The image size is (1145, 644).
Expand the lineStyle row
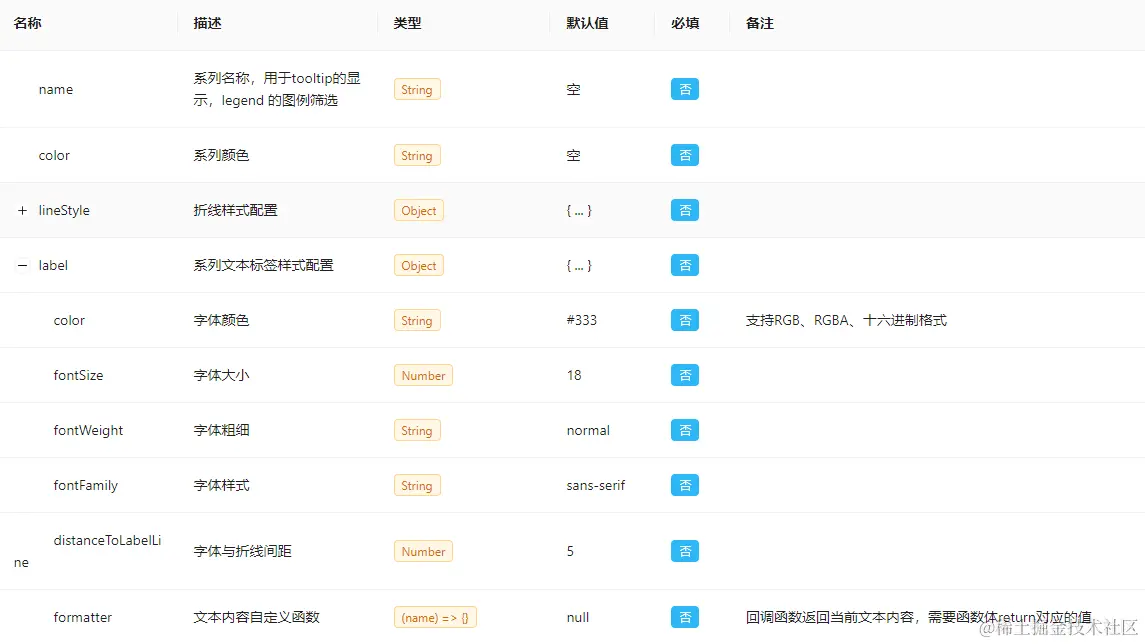(x=22, y=210)
